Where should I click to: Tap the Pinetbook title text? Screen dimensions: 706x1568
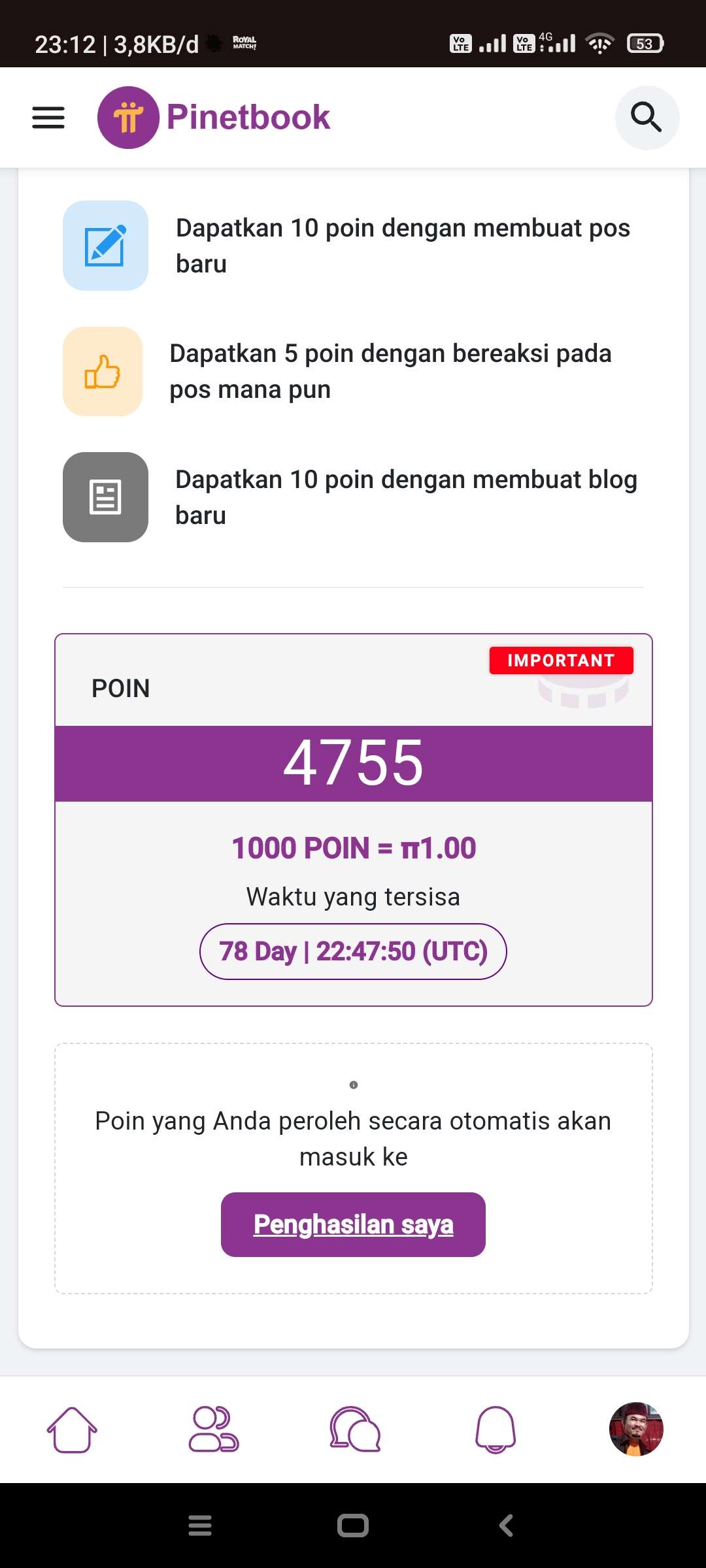[248, 118]
